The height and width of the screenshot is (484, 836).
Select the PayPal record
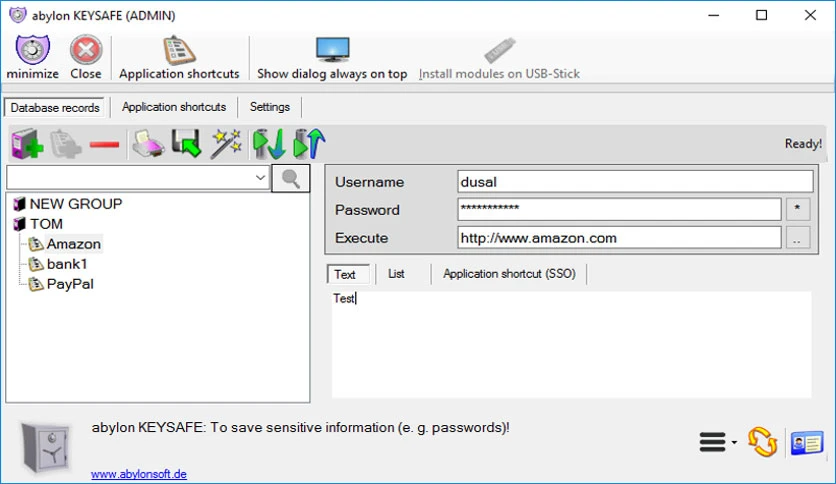tap(70, 284)
